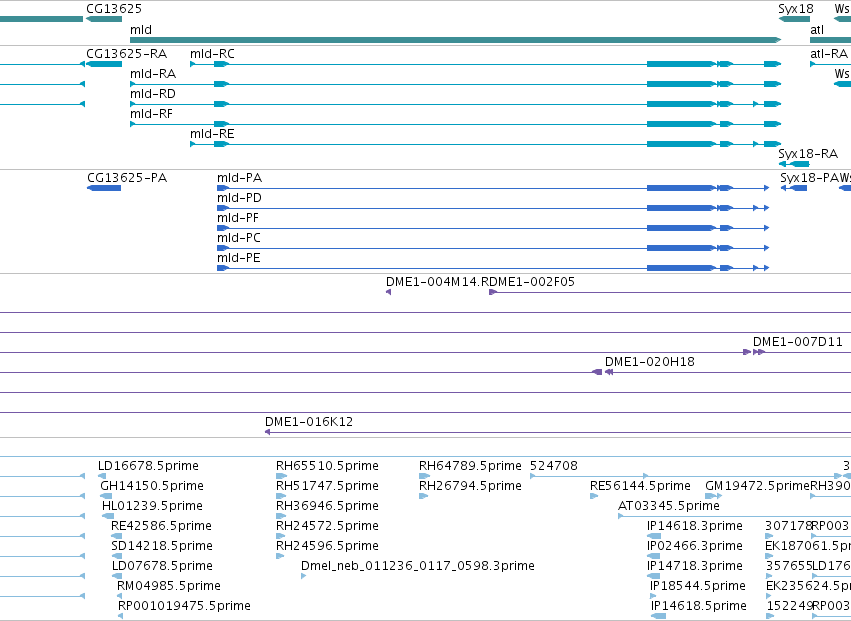The image size is (851, 621).
Task: Click the DME1-020H18 clone label
Action: click(x=650, y=362)
